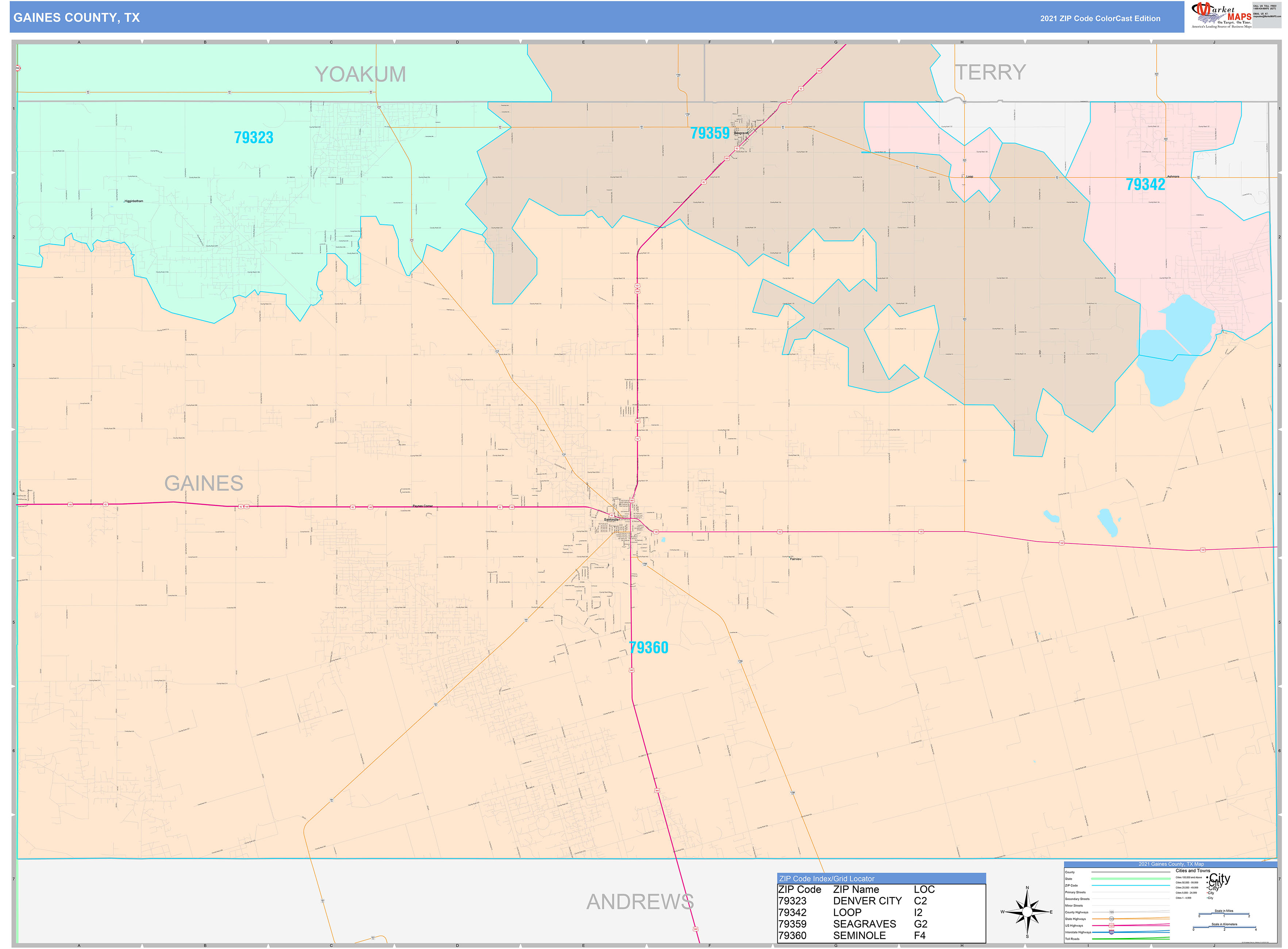Click the DENVER CITY row in the index
Viewport: 1288px width, 949px height.
(x=868, y=901)
